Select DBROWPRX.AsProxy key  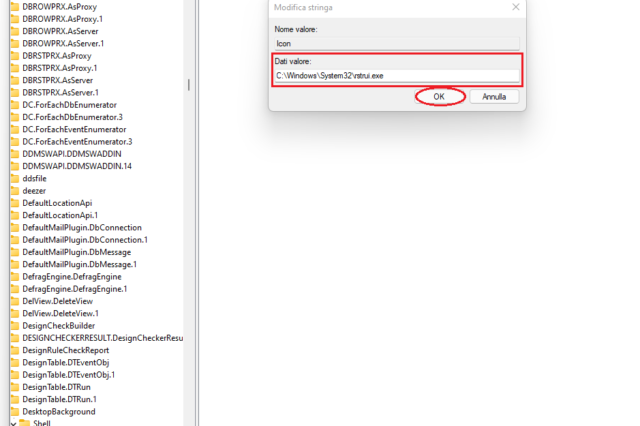(x=60, y=7)
